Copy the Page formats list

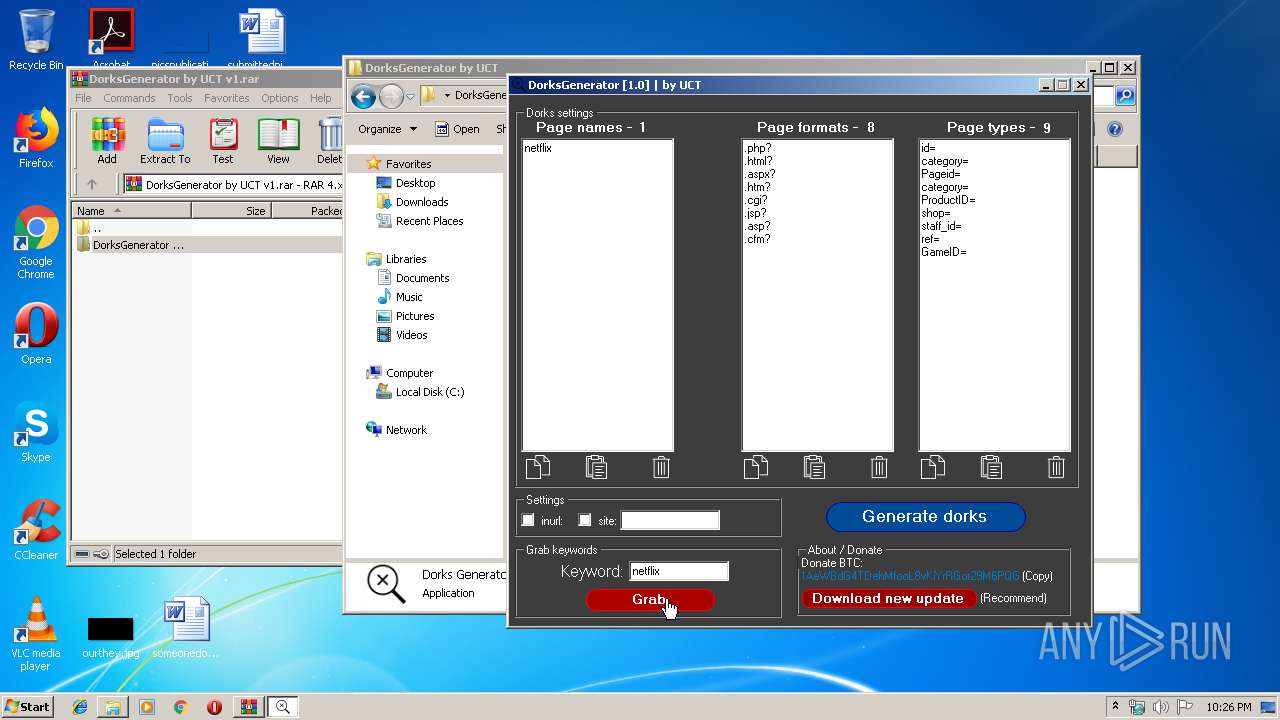tap(756, 467)
